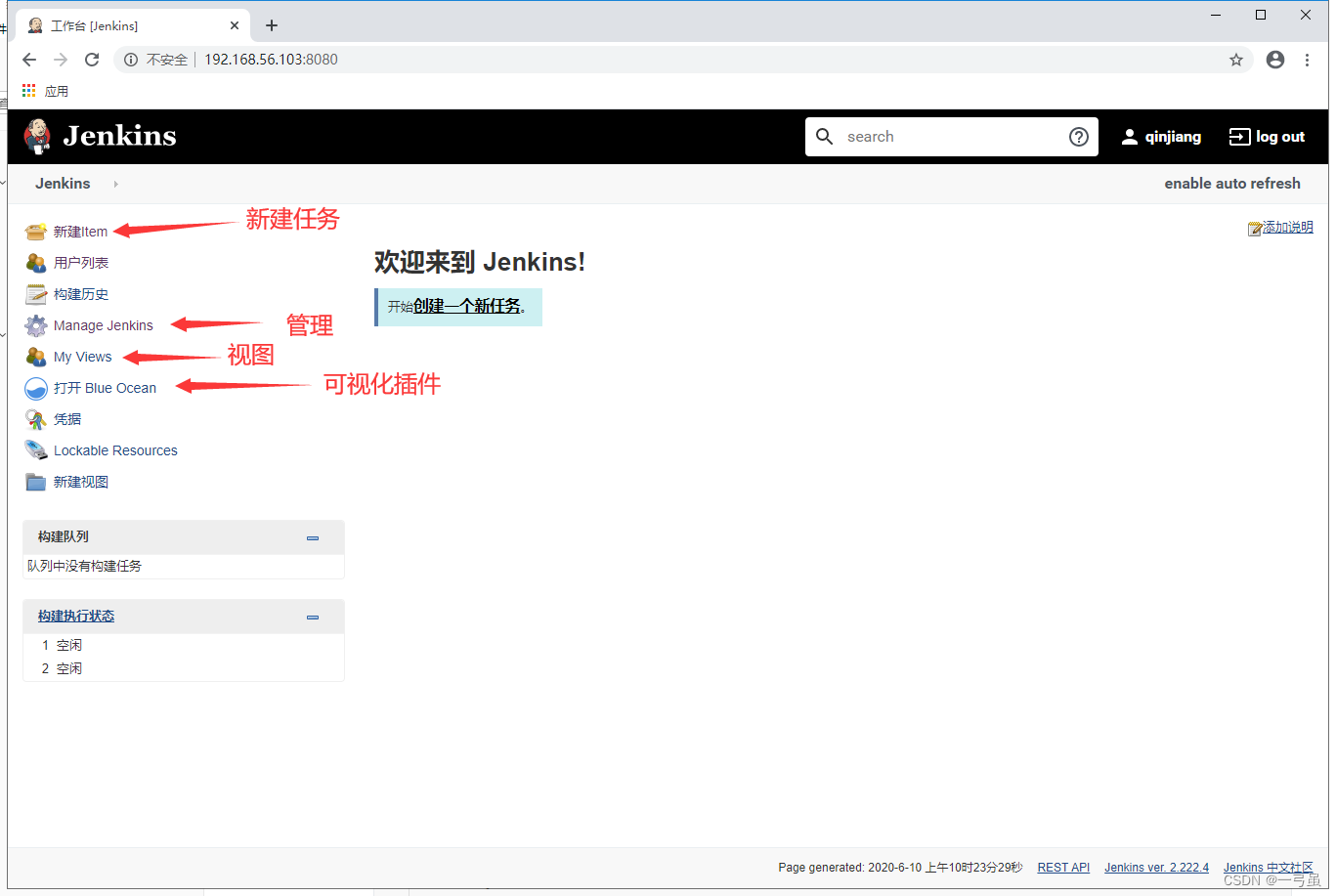Open a new browser tab

tap(272, 25)
